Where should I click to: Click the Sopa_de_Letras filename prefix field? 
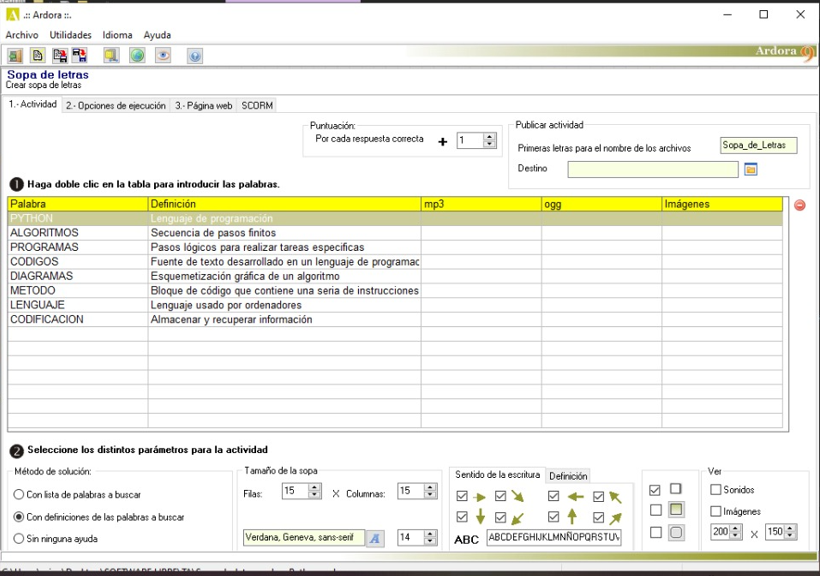(x=758, y=145)
